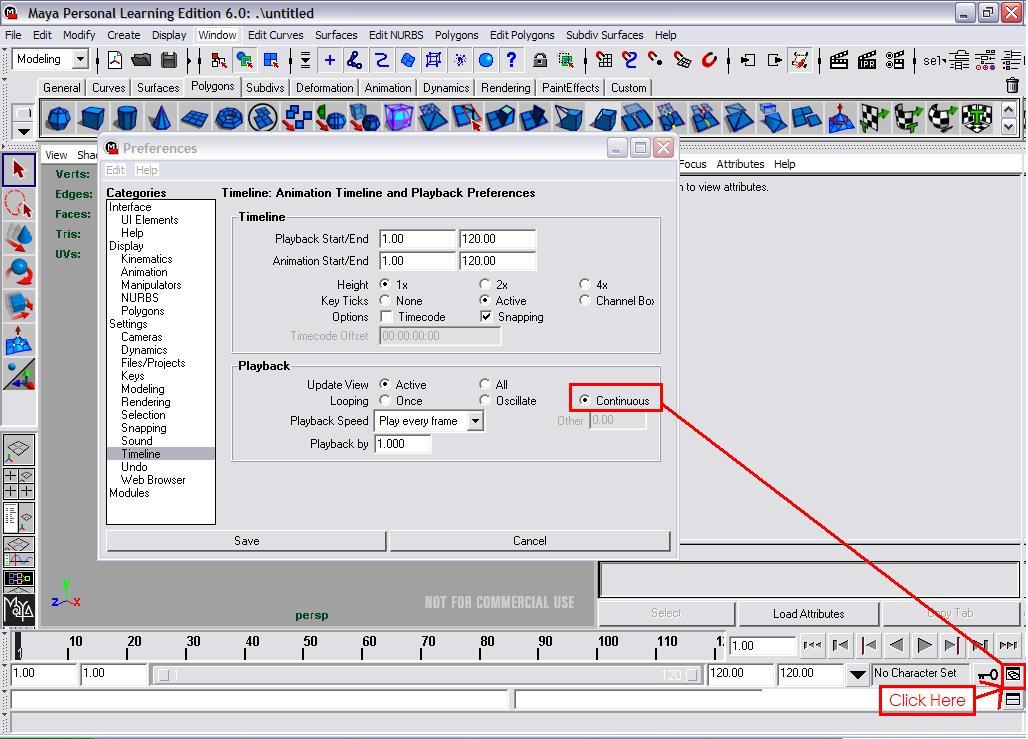Enable the Timecode checkbox
Screen dimensions: 1028x739
pyautogui.click(x=387, y=317)
